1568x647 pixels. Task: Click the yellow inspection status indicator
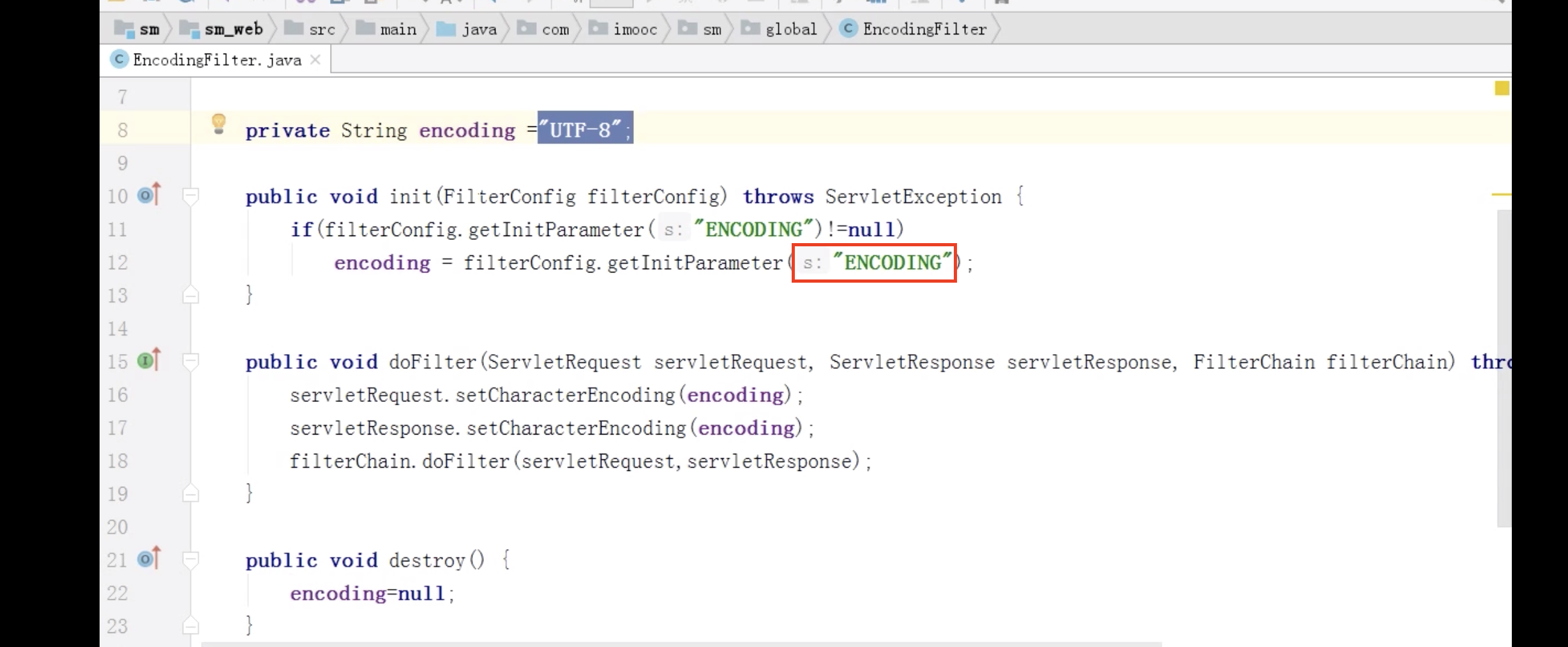click(1502, 88)
